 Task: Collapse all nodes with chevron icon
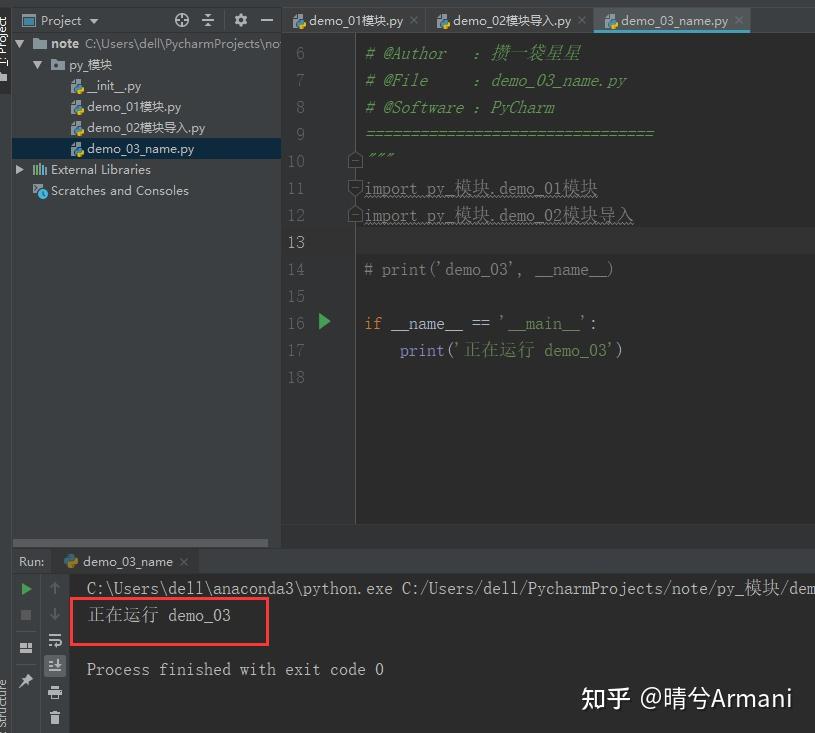(x=210, y=20)
